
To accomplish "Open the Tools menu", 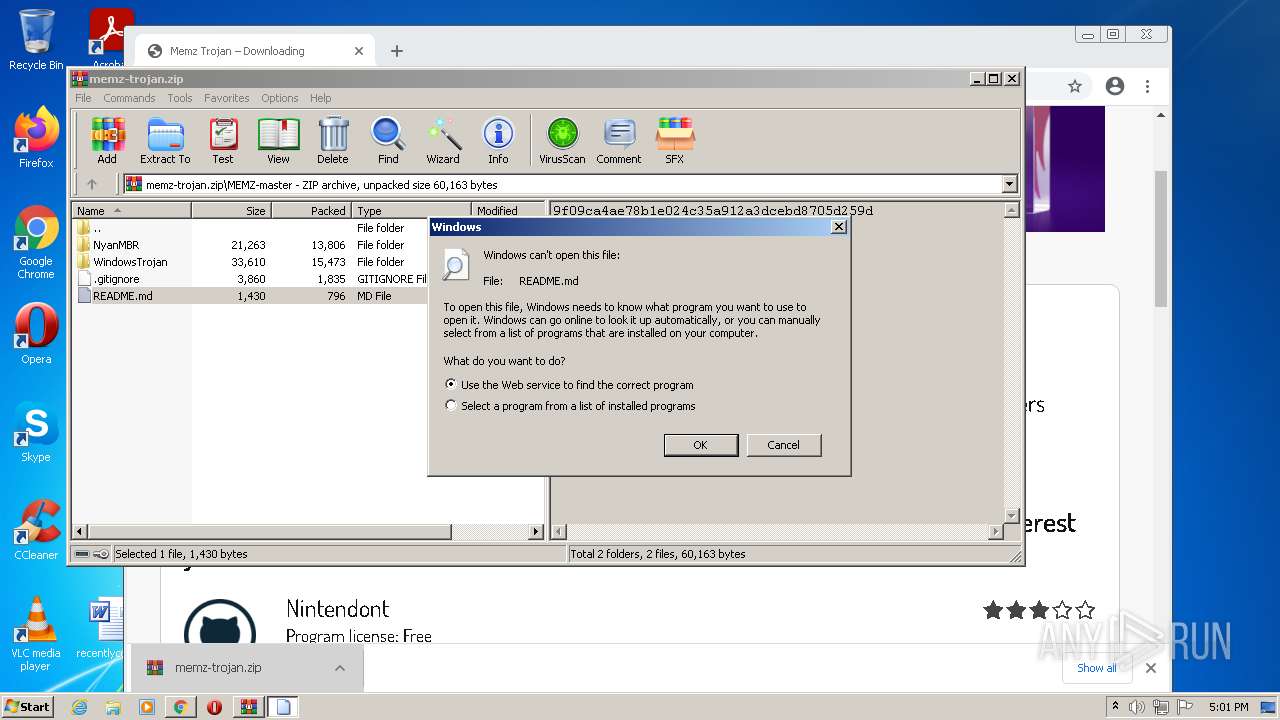I will 180,98.
